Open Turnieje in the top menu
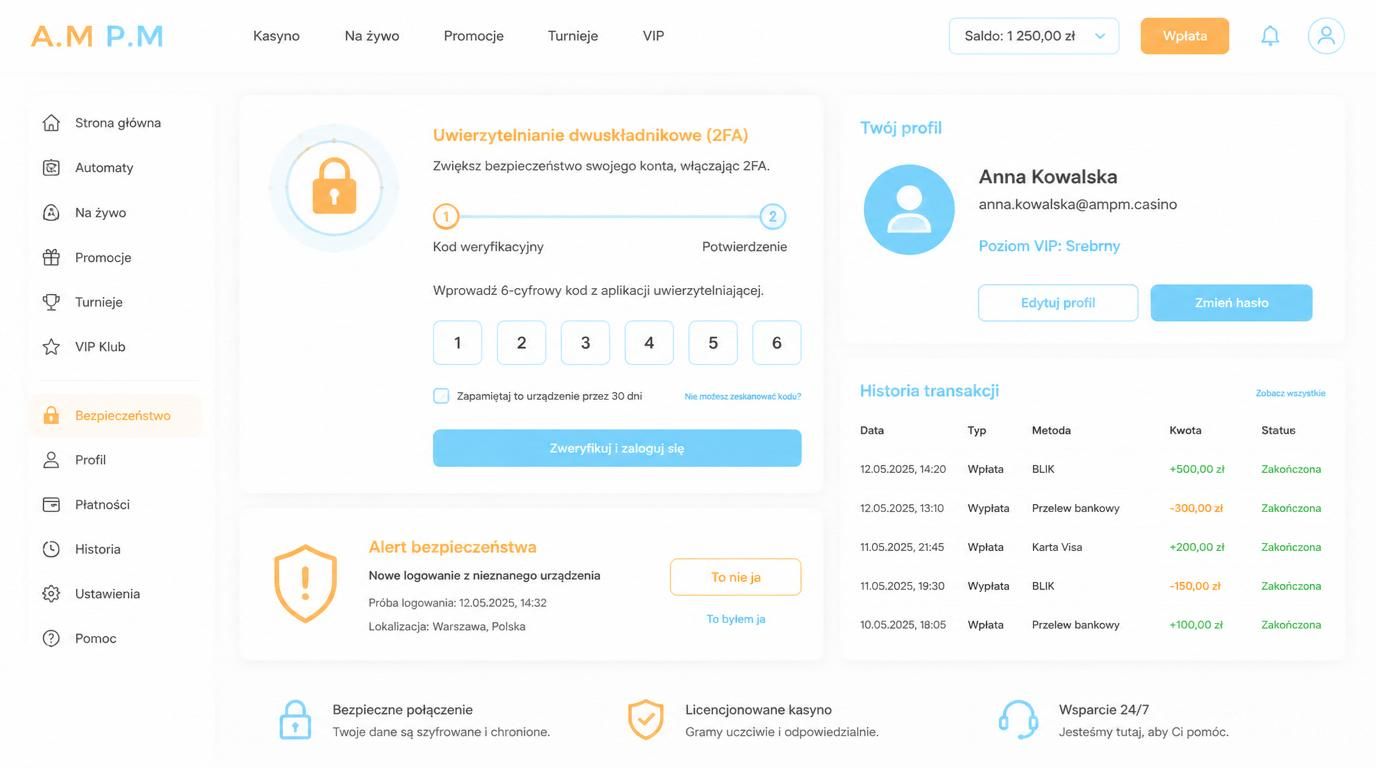The width and height of the screenshot is (1376, 768). click(x=573, y=36)
